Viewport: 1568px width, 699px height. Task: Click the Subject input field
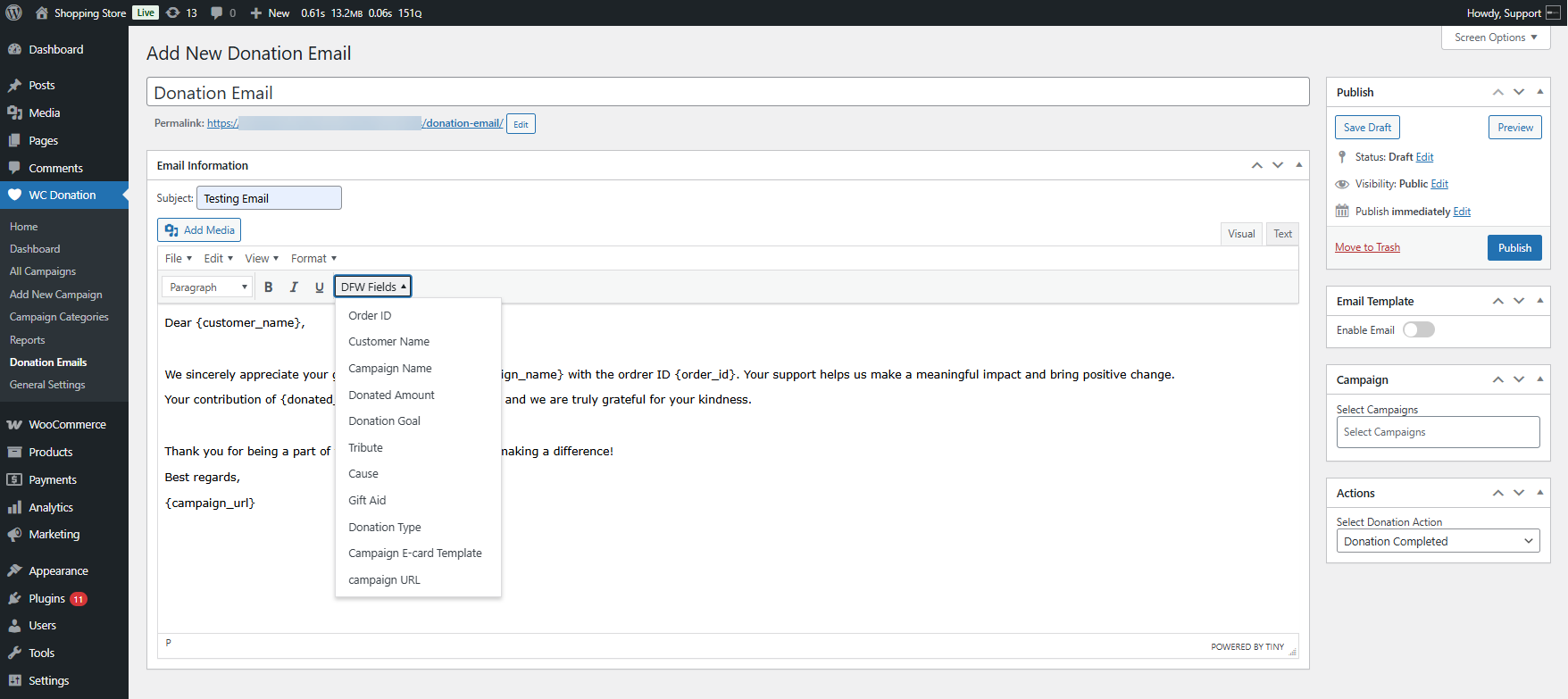[269, 198]
